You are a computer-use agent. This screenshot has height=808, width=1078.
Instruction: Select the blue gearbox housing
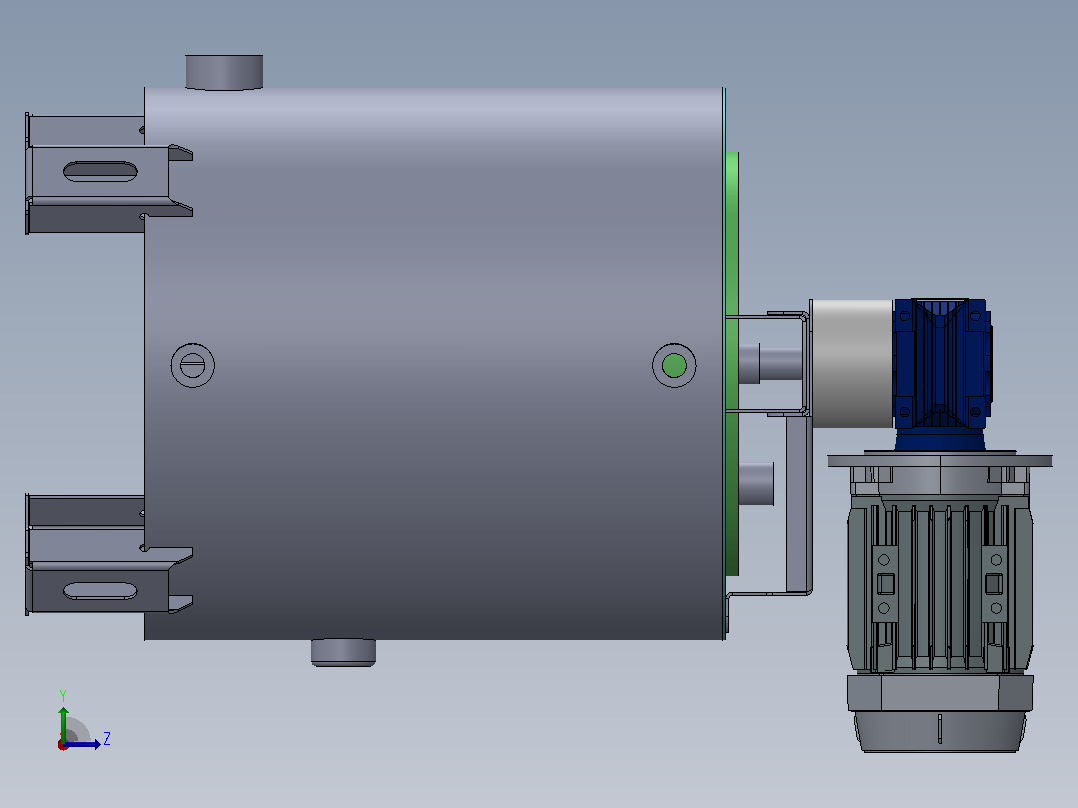[x=942, y=374]
